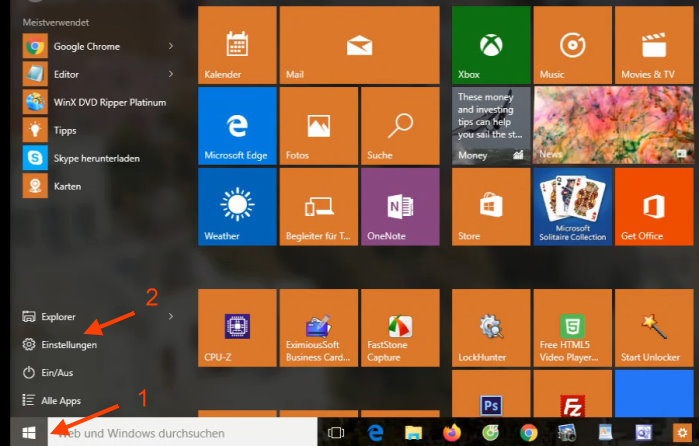Open the OneNote tile
The height and width of the screenshot is (446, 699).
(399, 207)
